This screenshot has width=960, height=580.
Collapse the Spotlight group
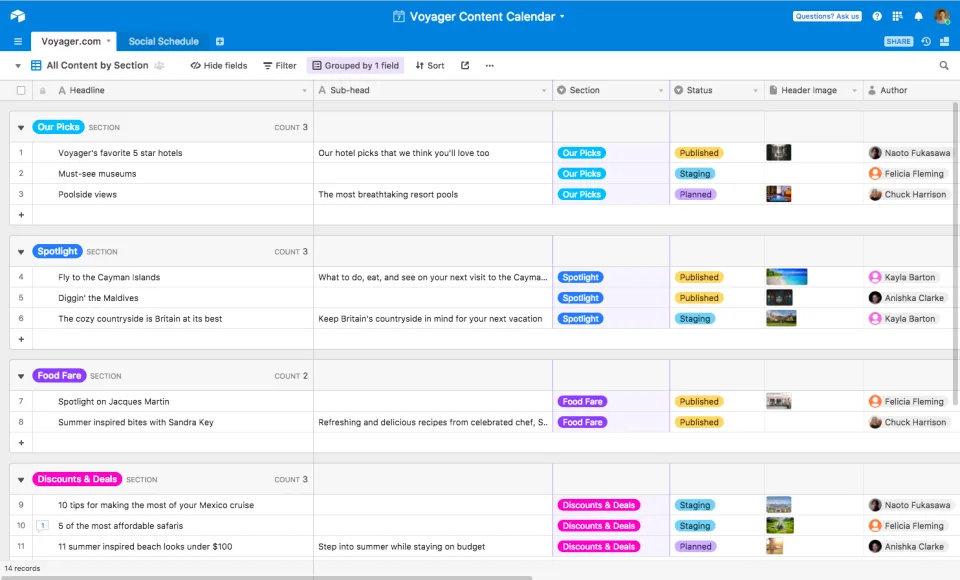coord(21,252)
